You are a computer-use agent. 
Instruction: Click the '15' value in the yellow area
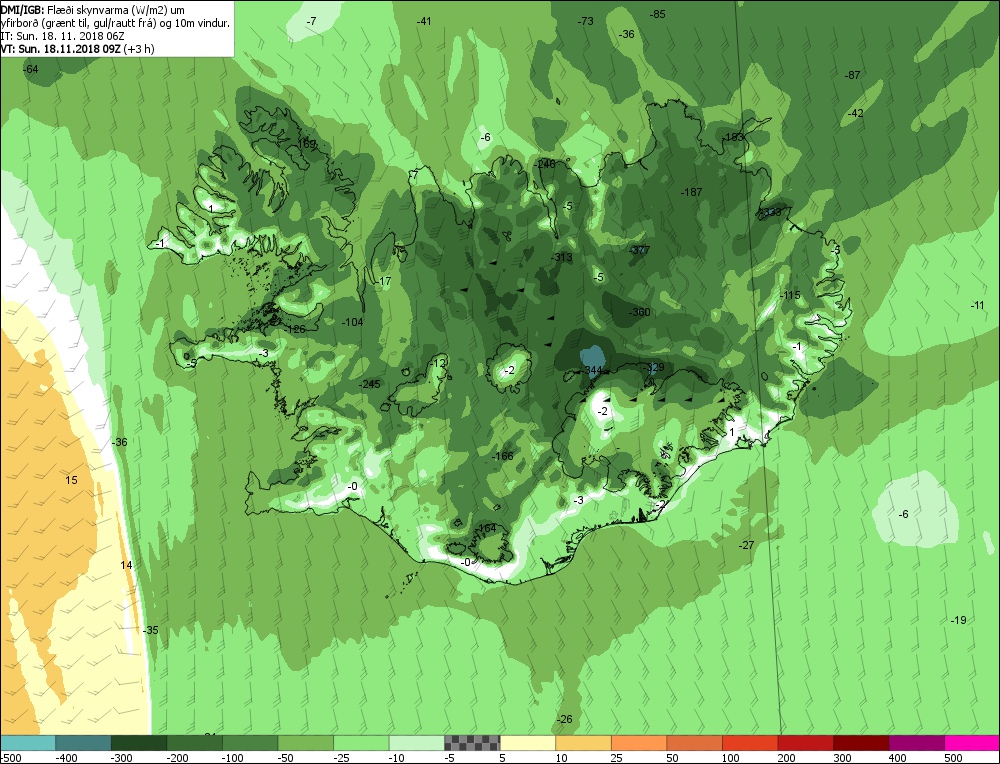pyautogui.click(x=71, y=480)
